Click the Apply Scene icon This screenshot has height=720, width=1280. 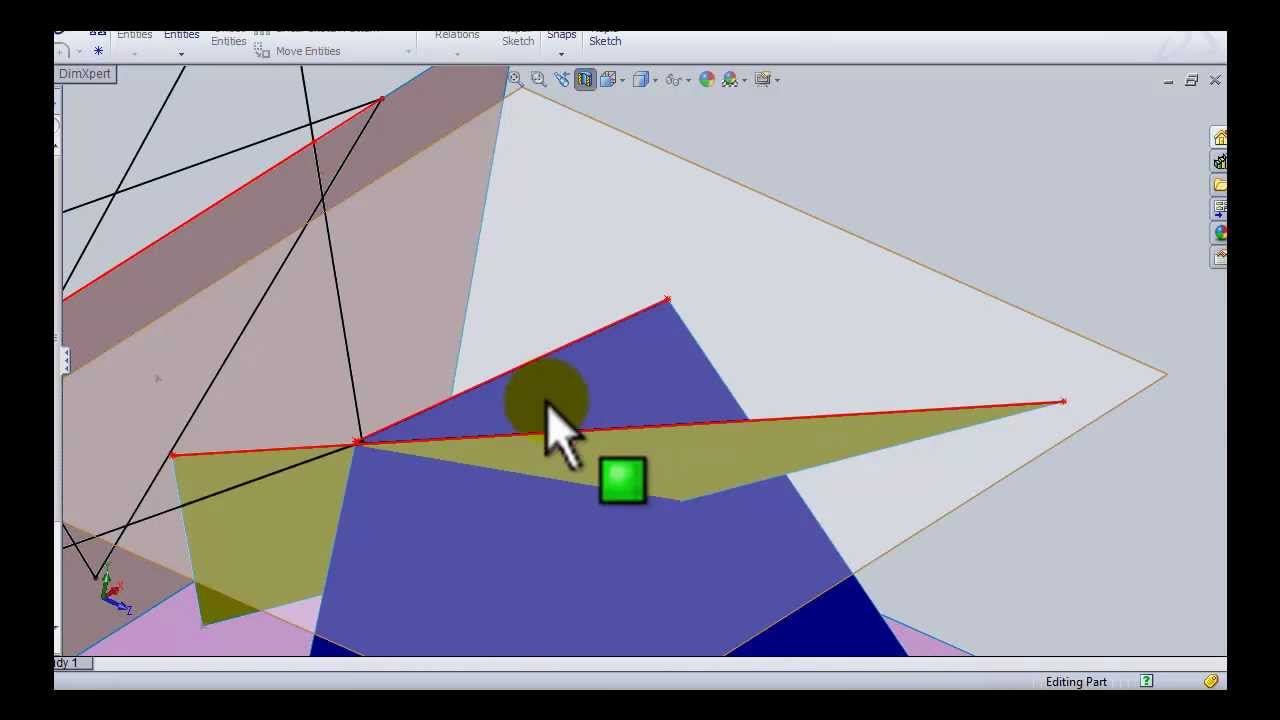click(730, 79)
